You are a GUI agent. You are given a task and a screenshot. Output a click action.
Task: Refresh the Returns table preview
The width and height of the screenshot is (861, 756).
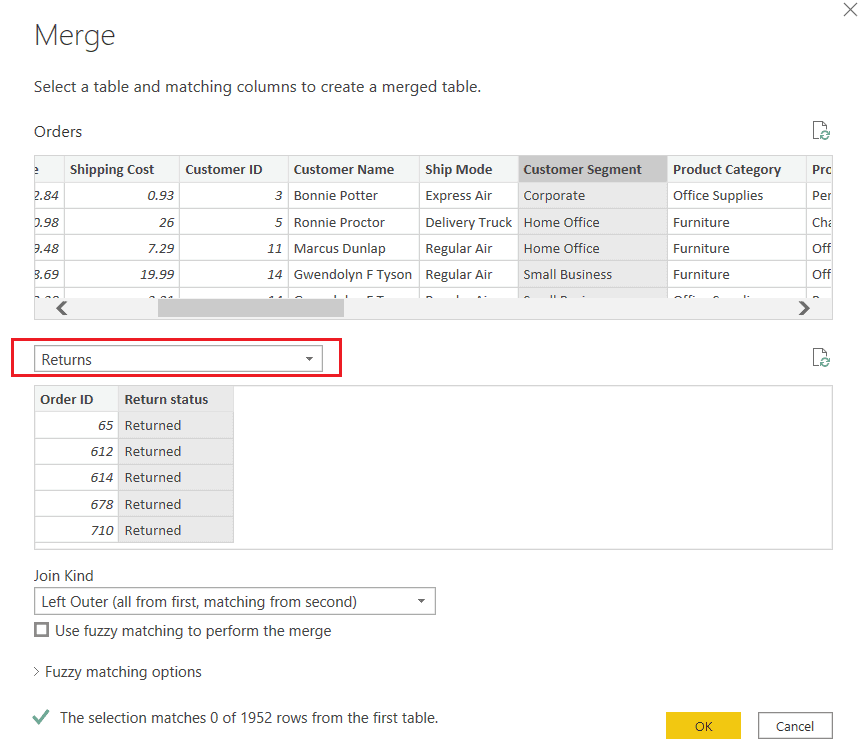821,357
